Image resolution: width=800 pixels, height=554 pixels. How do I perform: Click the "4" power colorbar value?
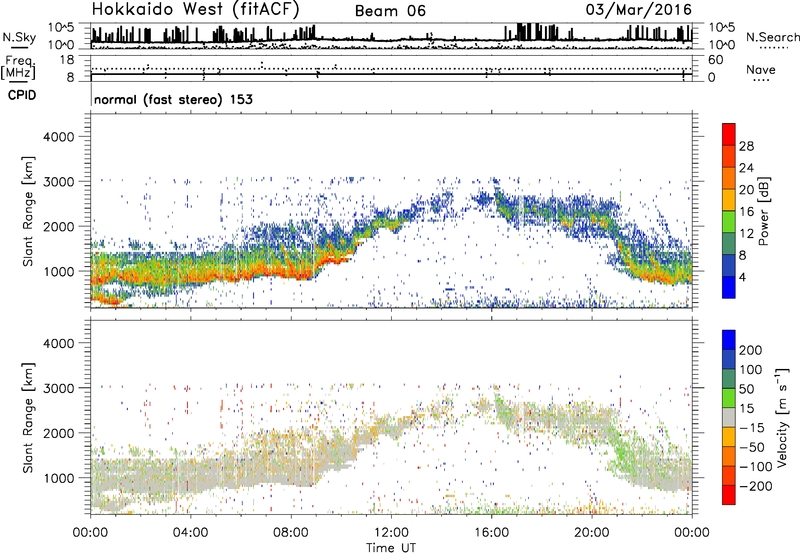(742, 277)
